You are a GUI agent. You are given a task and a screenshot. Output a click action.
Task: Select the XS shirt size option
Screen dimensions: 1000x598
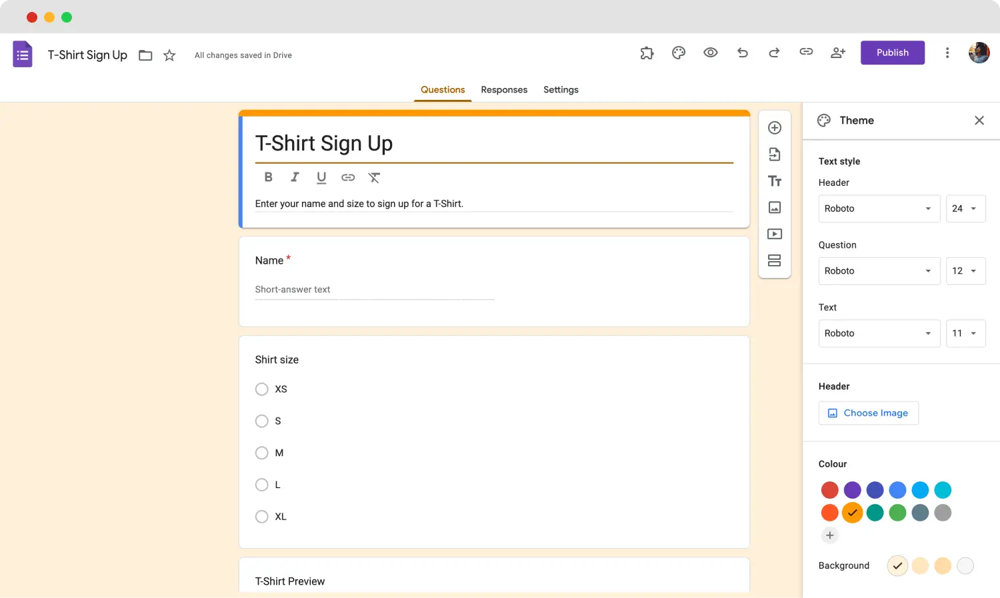[261, 389]
